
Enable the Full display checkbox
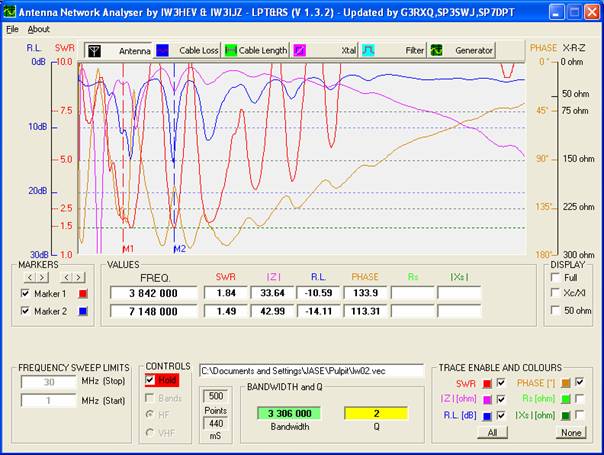coord(555,276)
